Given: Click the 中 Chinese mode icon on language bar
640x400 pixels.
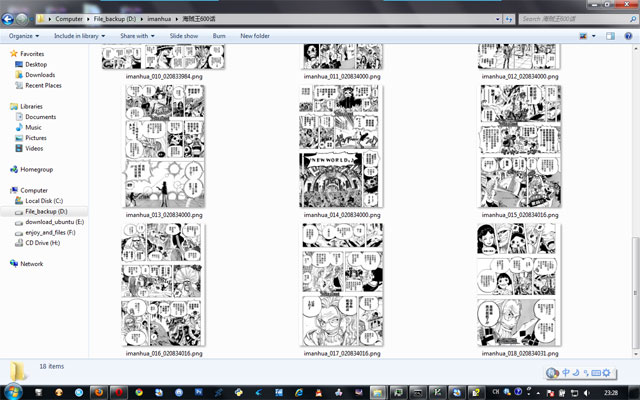Looking at the screenshot, I should (x=566, y=373).
